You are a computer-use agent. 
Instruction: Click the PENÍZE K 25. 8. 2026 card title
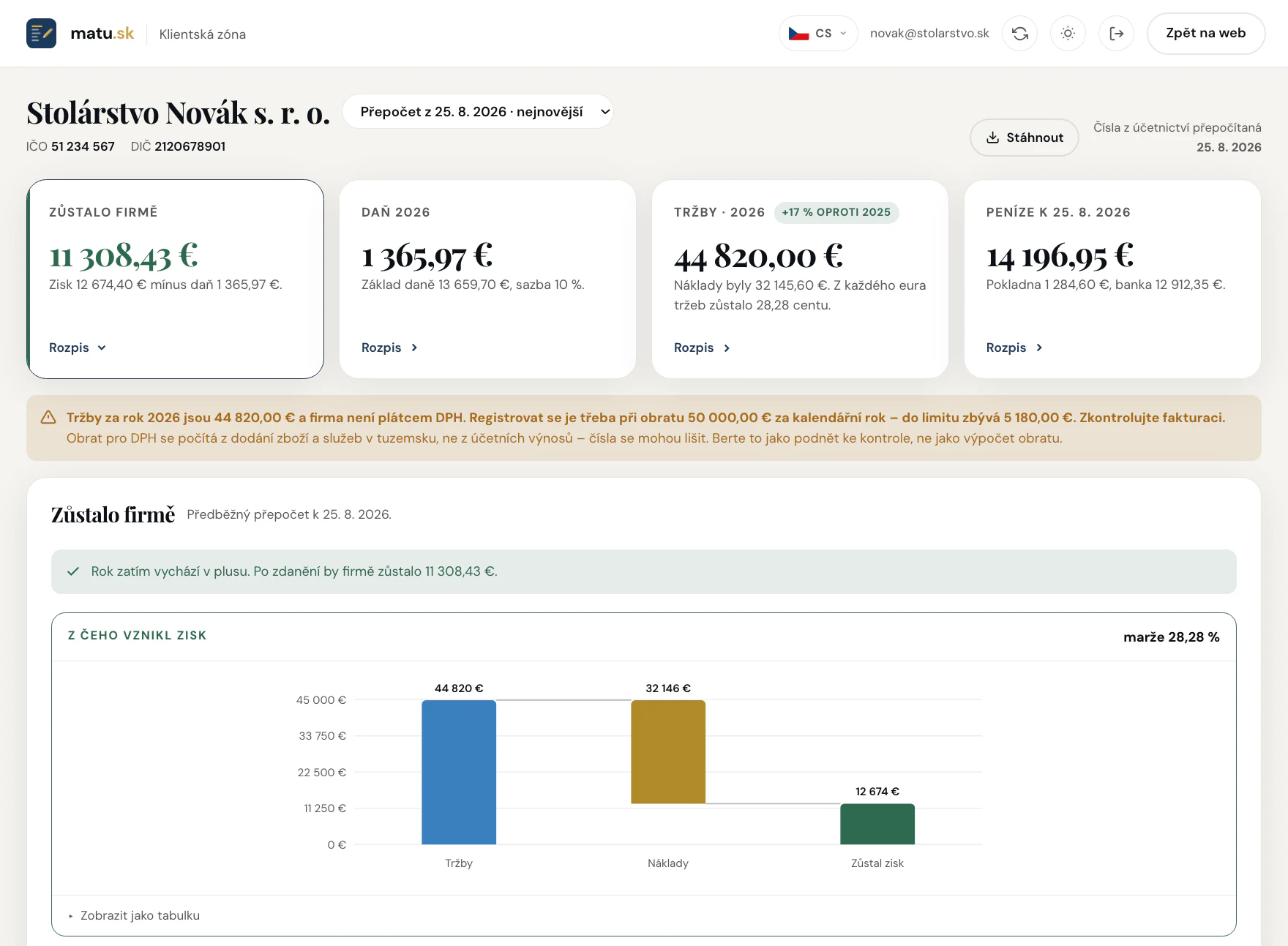(x=1058, y=212)
